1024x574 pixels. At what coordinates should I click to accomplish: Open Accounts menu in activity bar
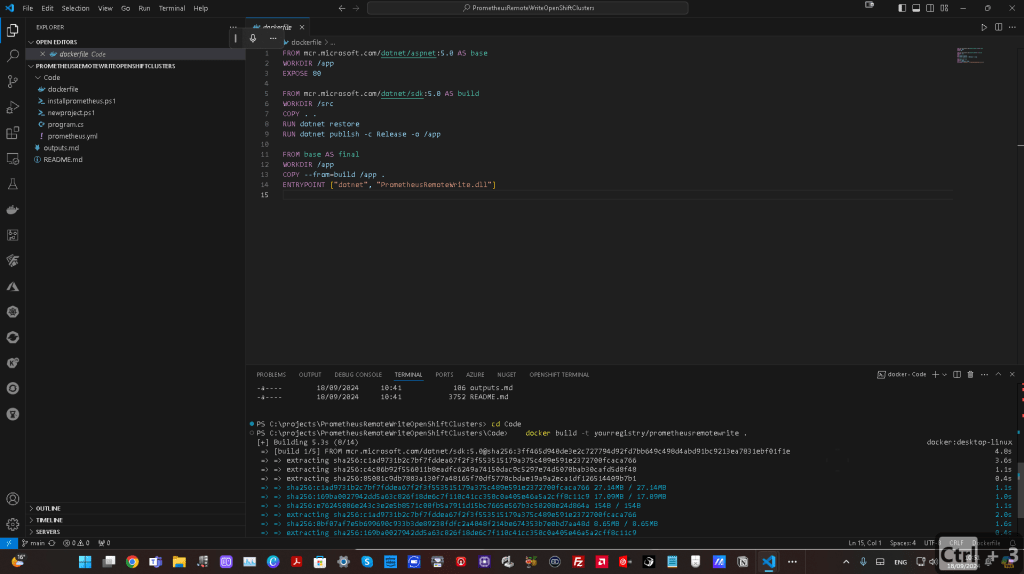click(x=12, y=499)
